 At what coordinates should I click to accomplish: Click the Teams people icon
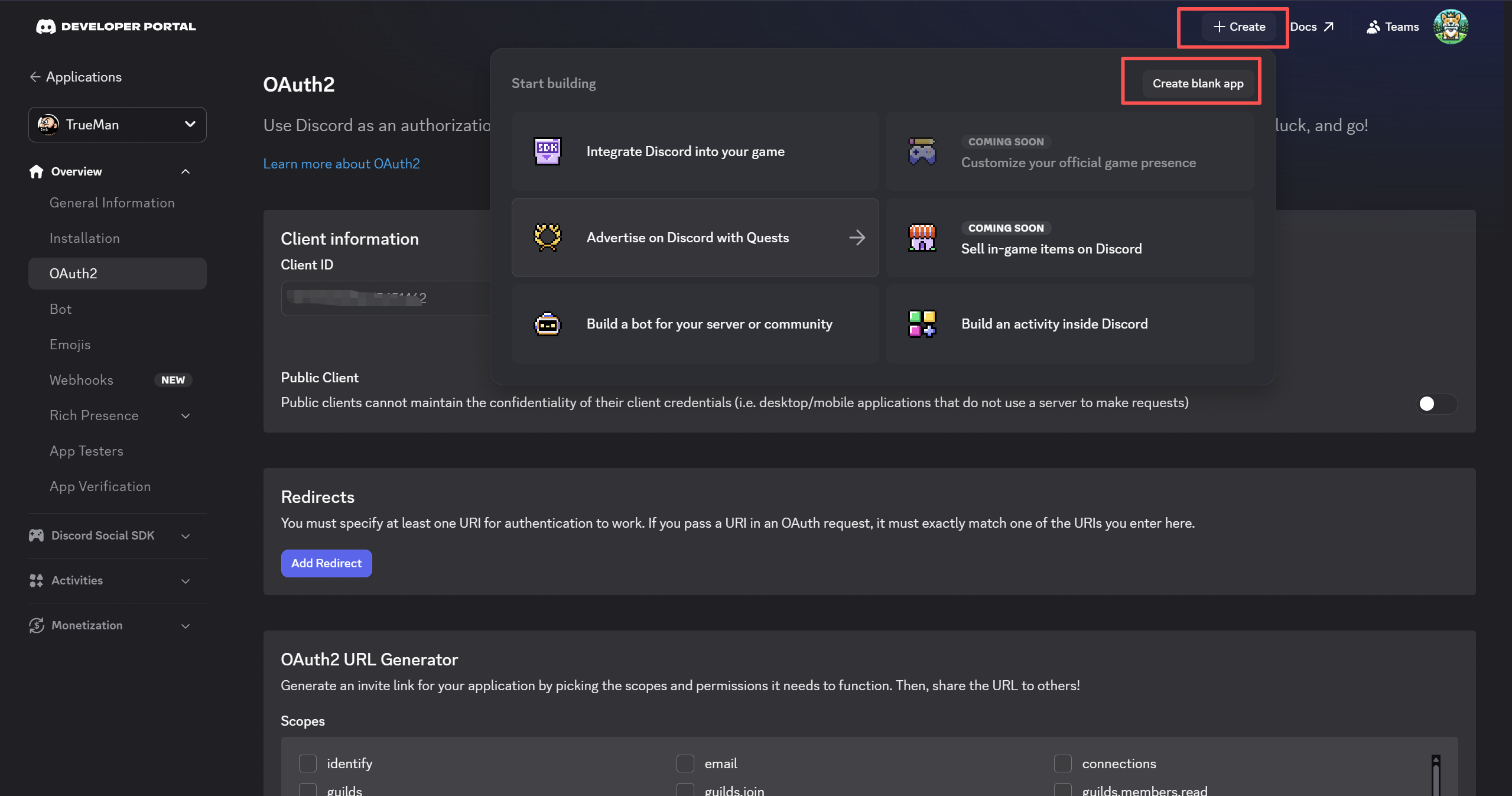[x=1373, y=27]
